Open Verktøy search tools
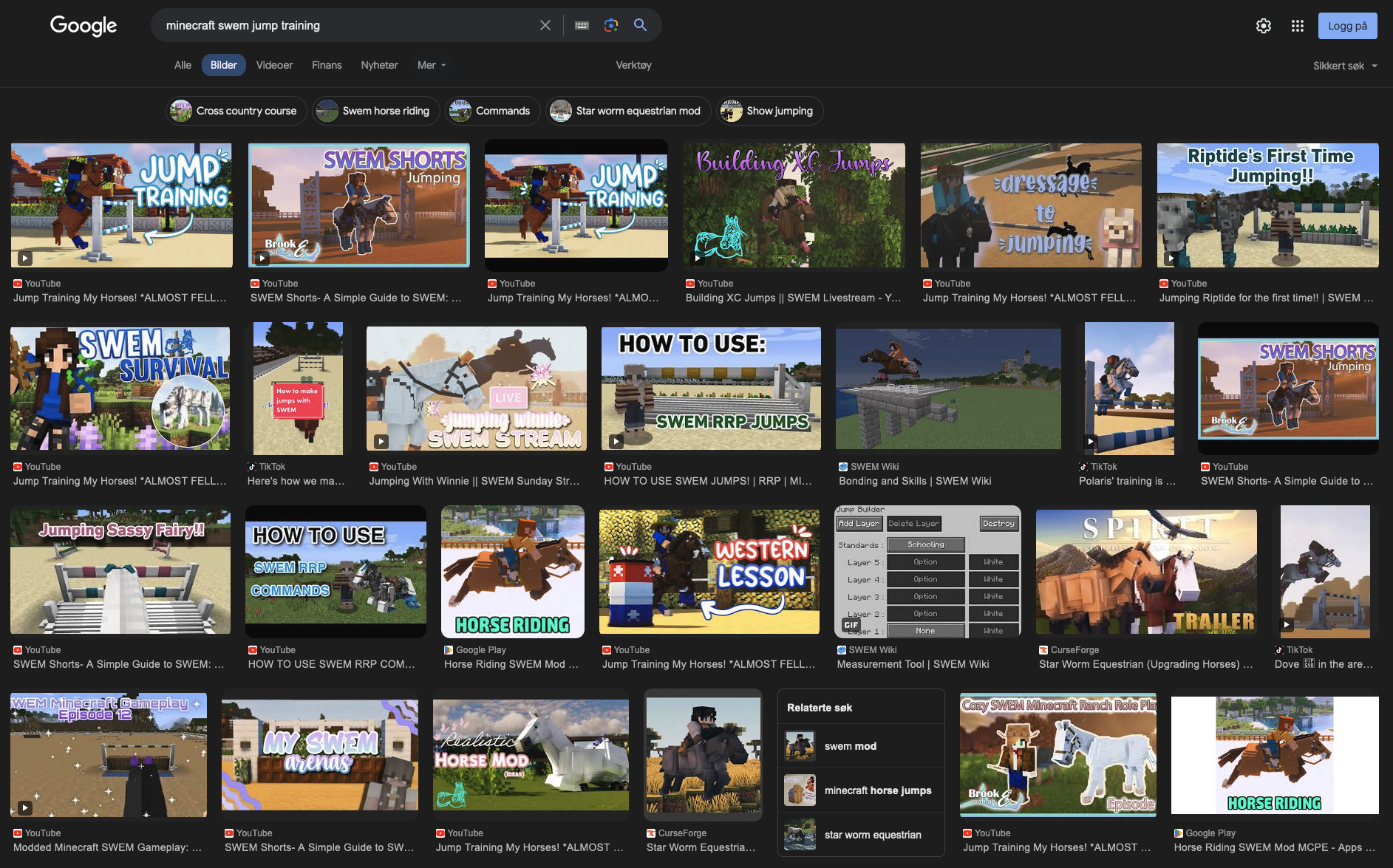1393x868 pixels. pos(633,65)
